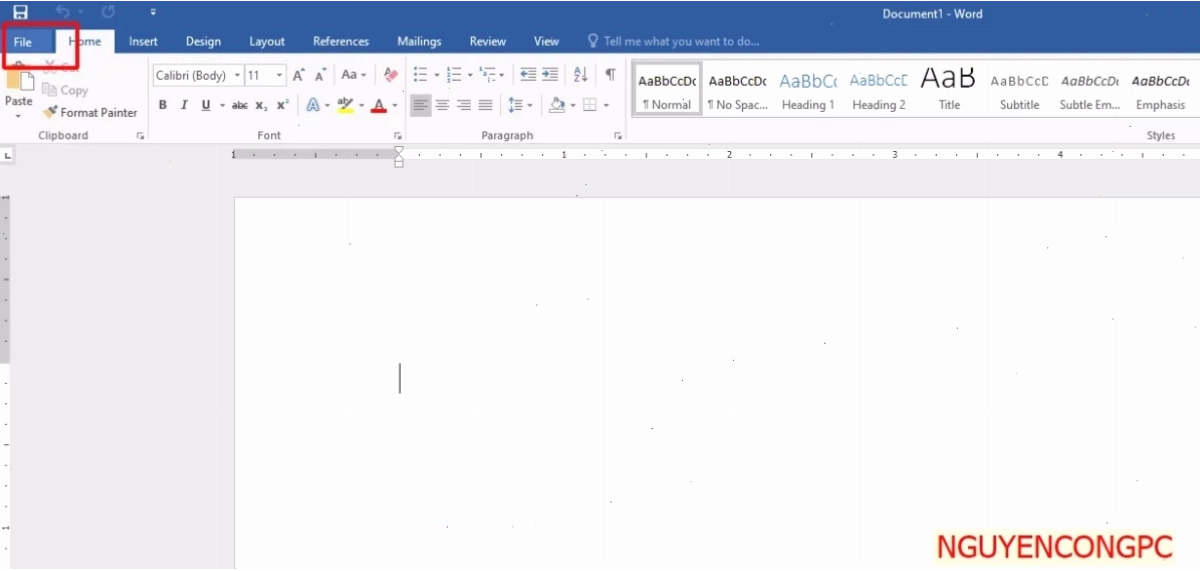Switch to the Review tab

click(488, 42)
